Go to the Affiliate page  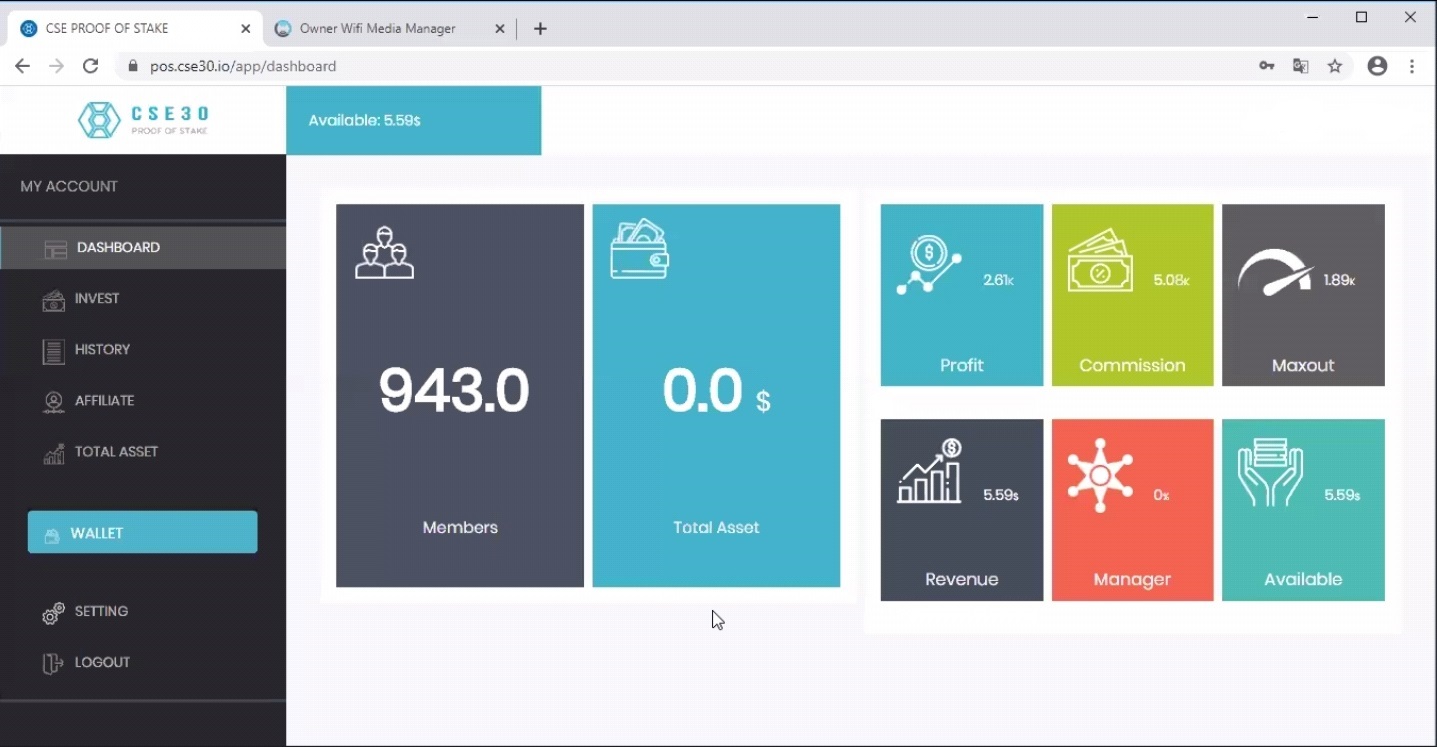tap(104, 400)
